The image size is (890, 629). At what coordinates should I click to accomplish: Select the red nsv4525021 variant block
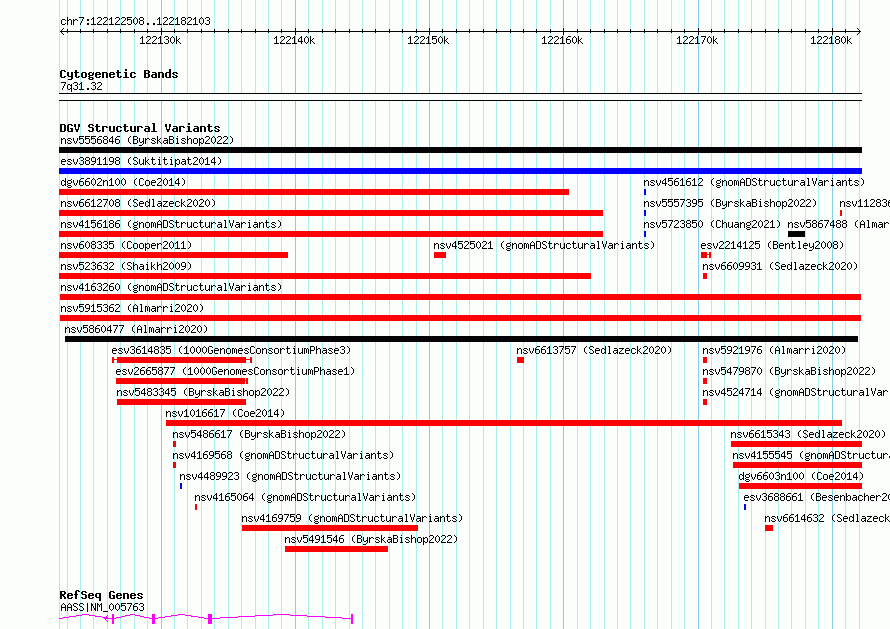click(440, 255)
